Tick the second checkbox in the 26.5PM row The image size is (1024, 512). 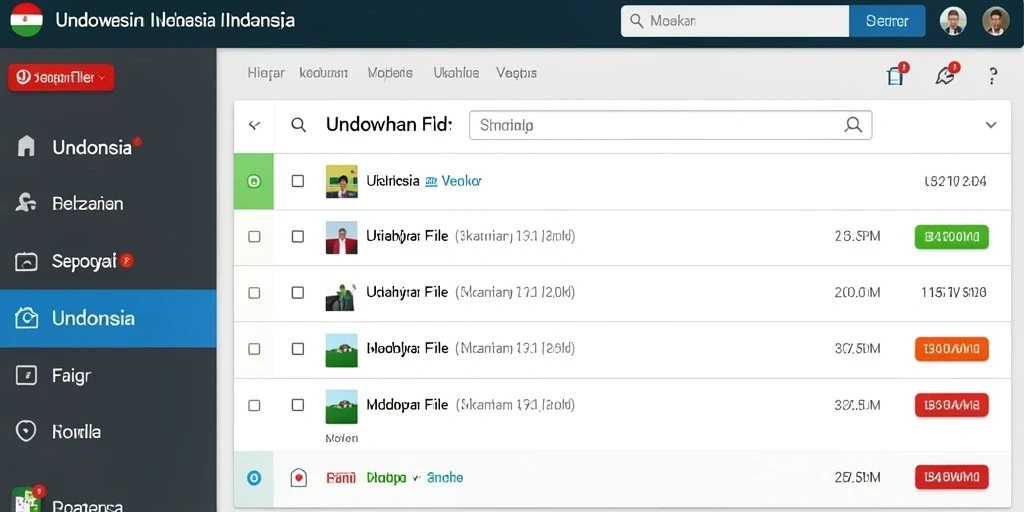pyautogui.click(x=298, y=236)
